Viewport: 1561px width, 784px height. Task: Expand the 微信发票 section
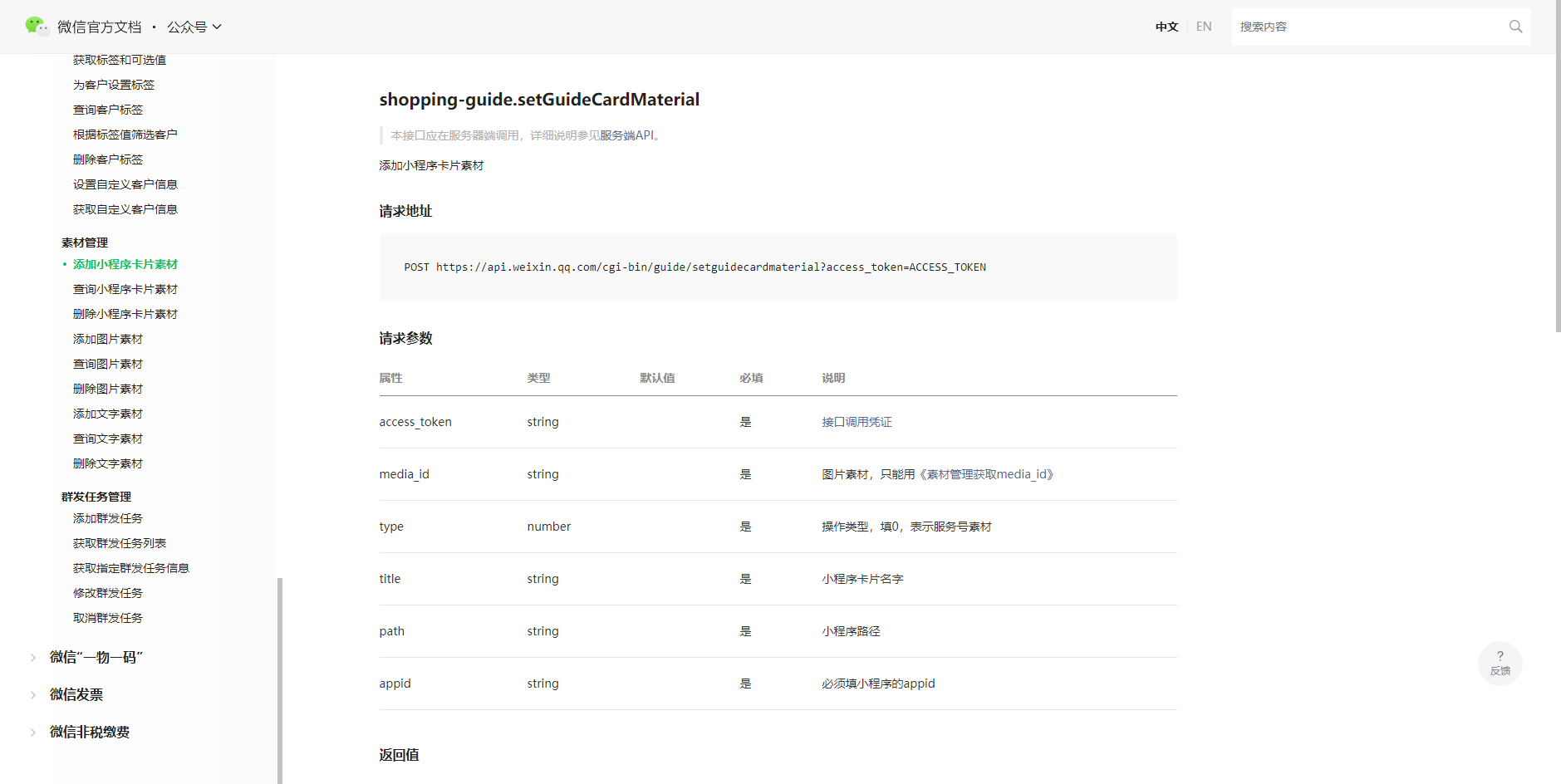[76, 694]
